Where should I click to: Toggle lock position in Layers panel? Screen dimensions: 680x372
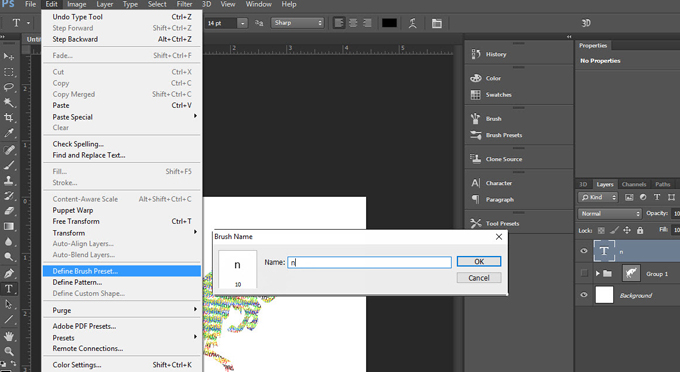pyautogui.click(x=627, y=231)
